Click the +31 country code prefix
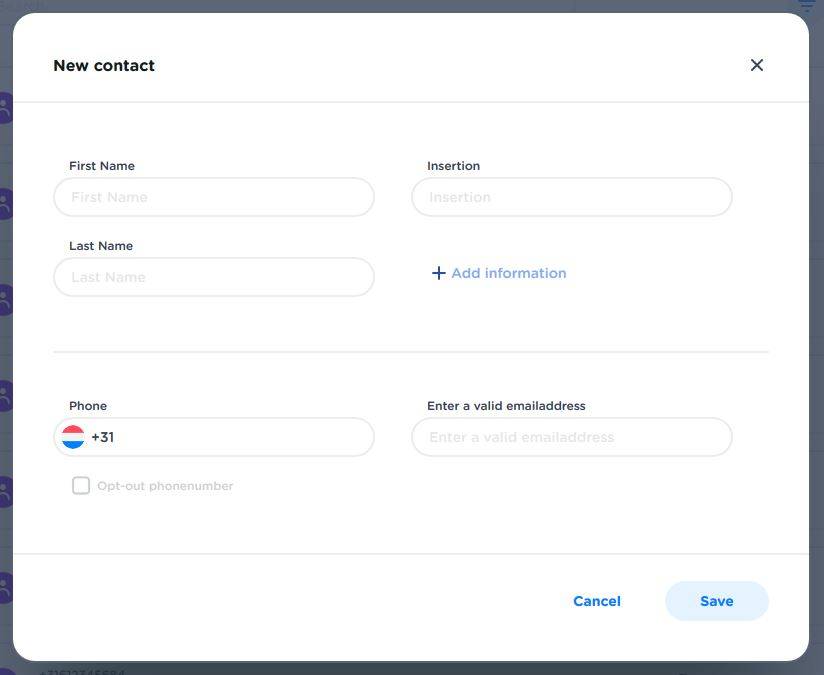The image size is (824, 675). point(103,437)
